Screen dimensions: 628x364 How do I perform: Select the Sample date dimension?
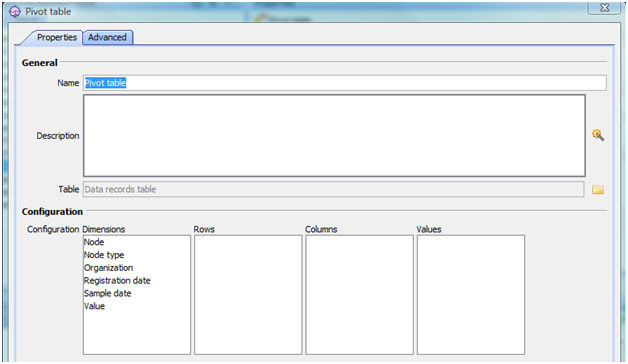[108, 293]
